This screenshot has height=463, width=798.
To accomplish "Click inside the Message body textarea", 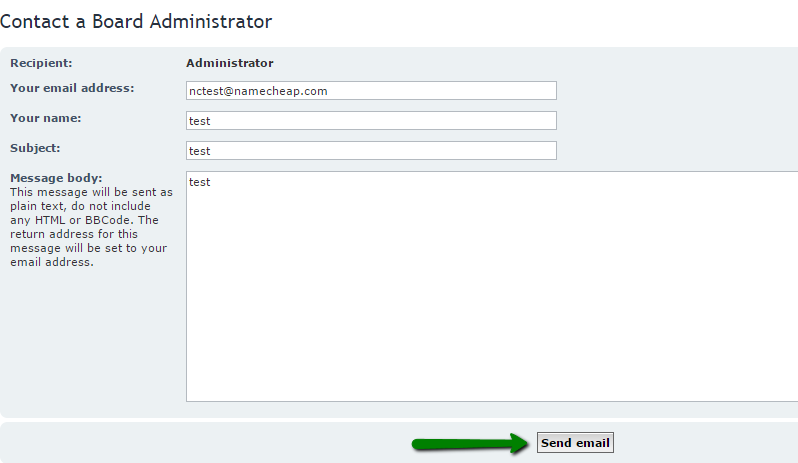I will pyautogui.click(x=492, y=286).
